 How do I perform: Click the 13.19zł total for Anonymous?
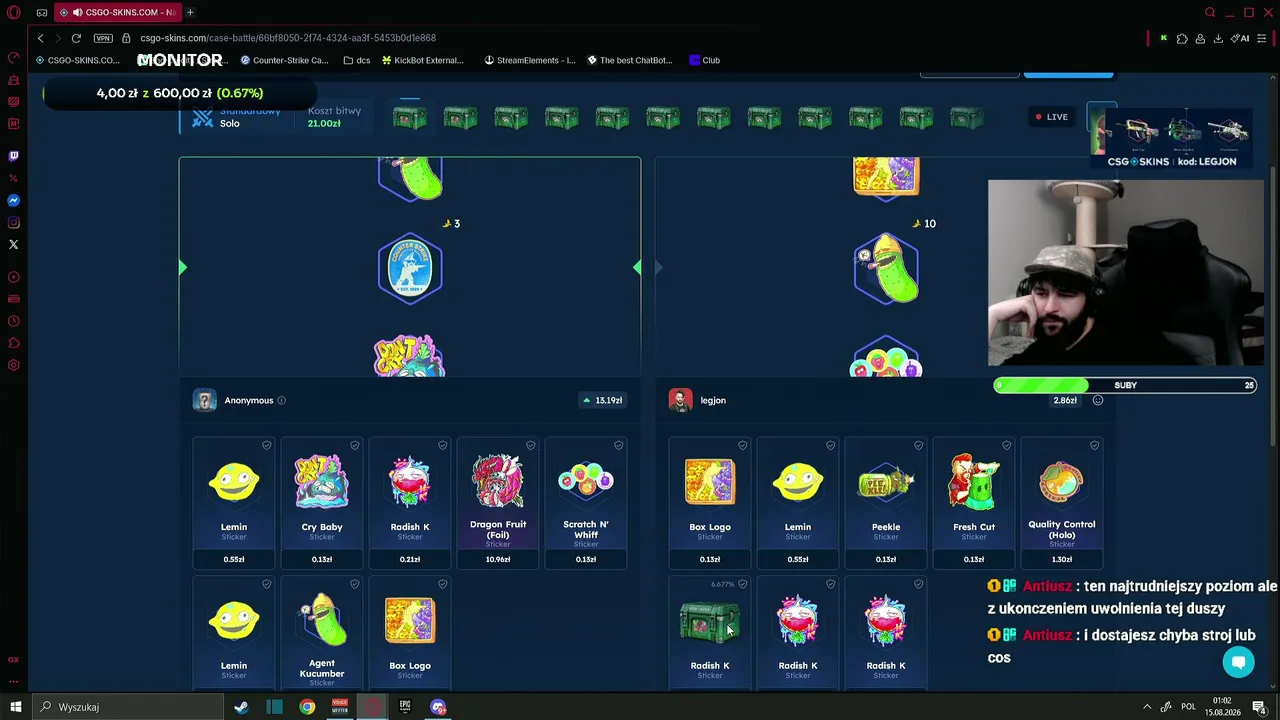(602, 400)
